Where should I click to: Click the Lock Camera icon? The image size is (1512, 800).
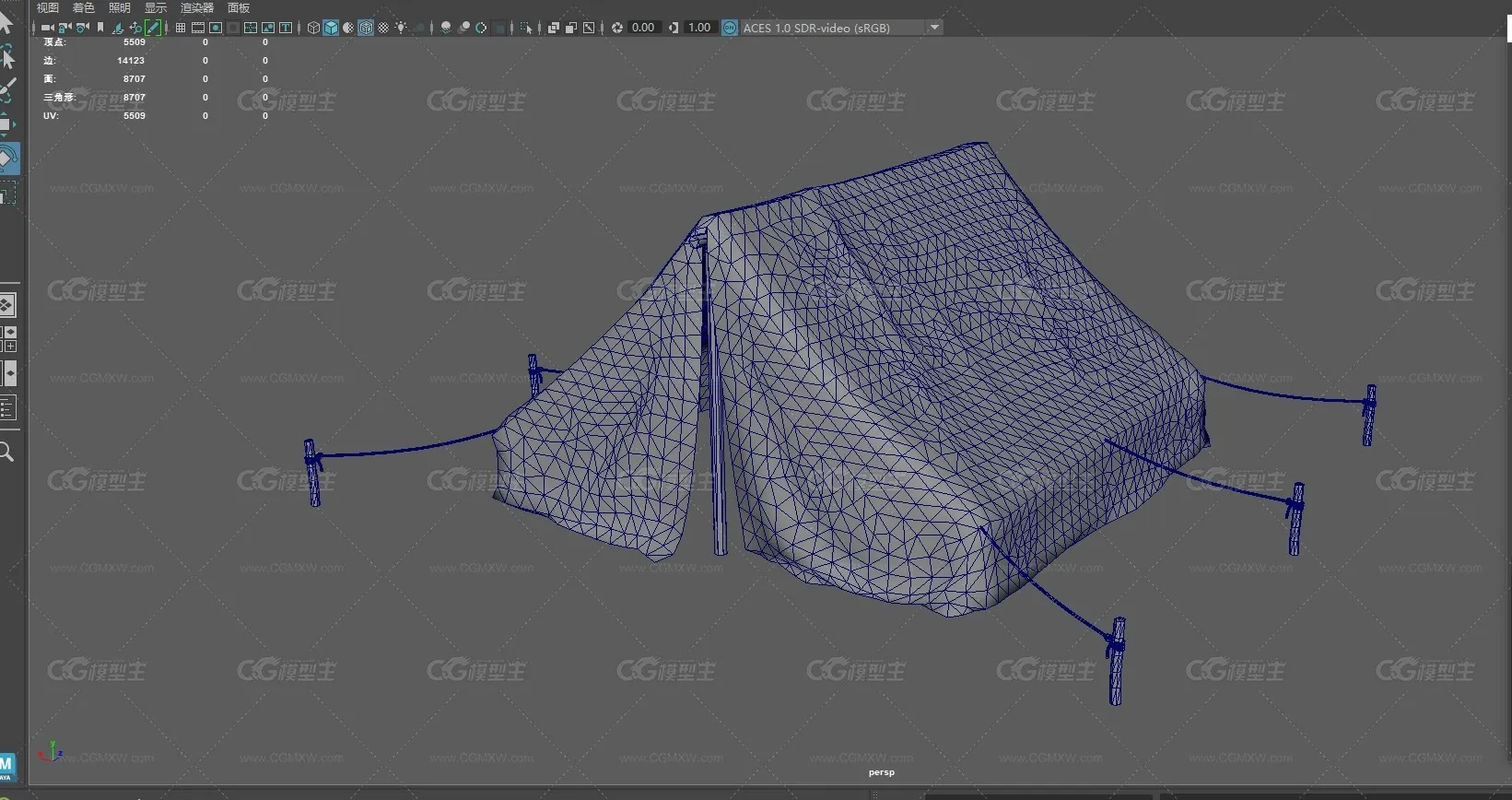click(x=64, y=28)
